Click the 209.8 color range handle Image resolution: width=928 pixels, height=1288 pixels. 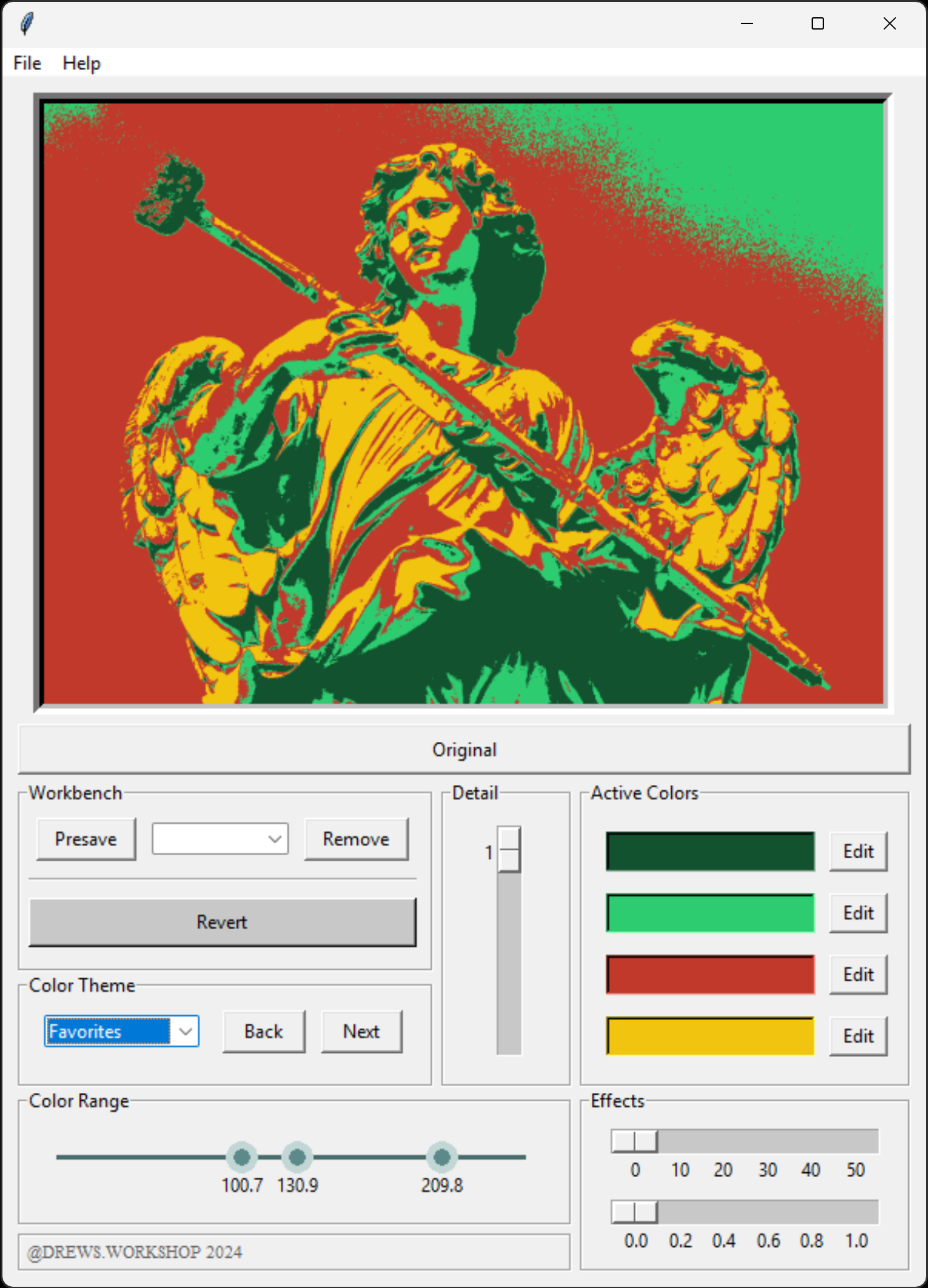[x=442, y=1157]
